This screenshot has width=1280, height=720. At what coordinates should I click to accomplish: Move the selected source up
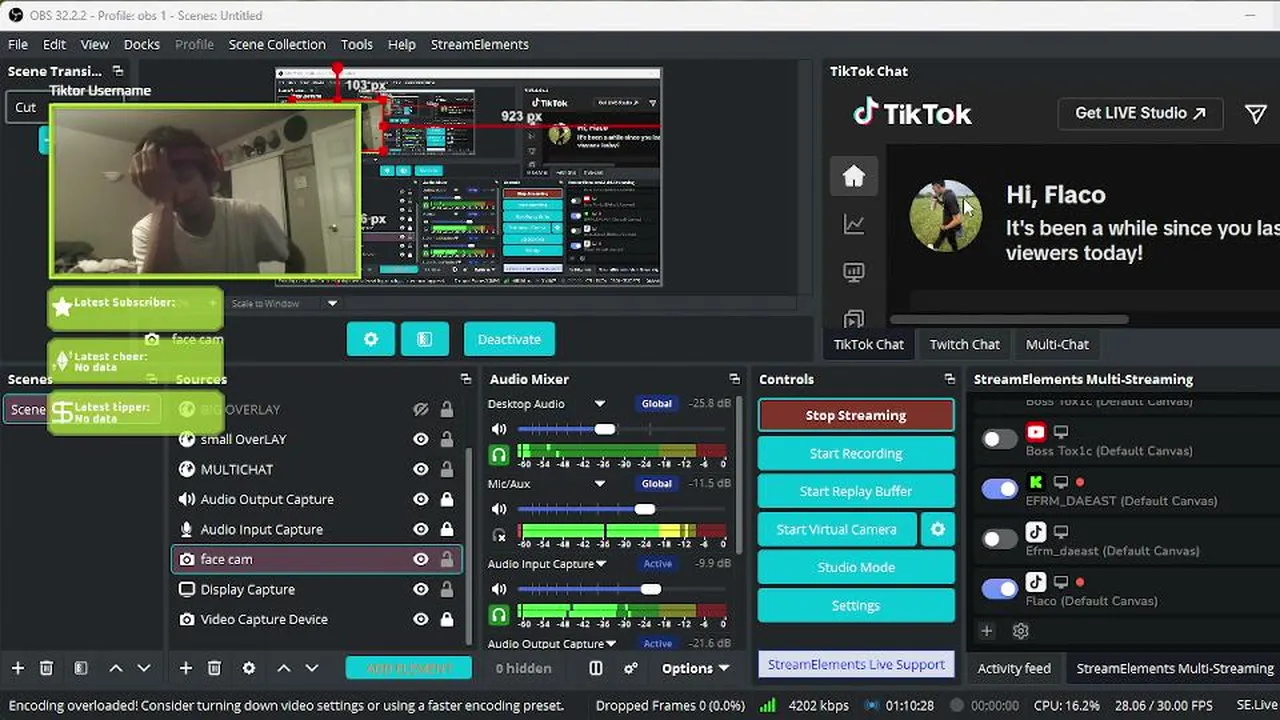point(284,668)
